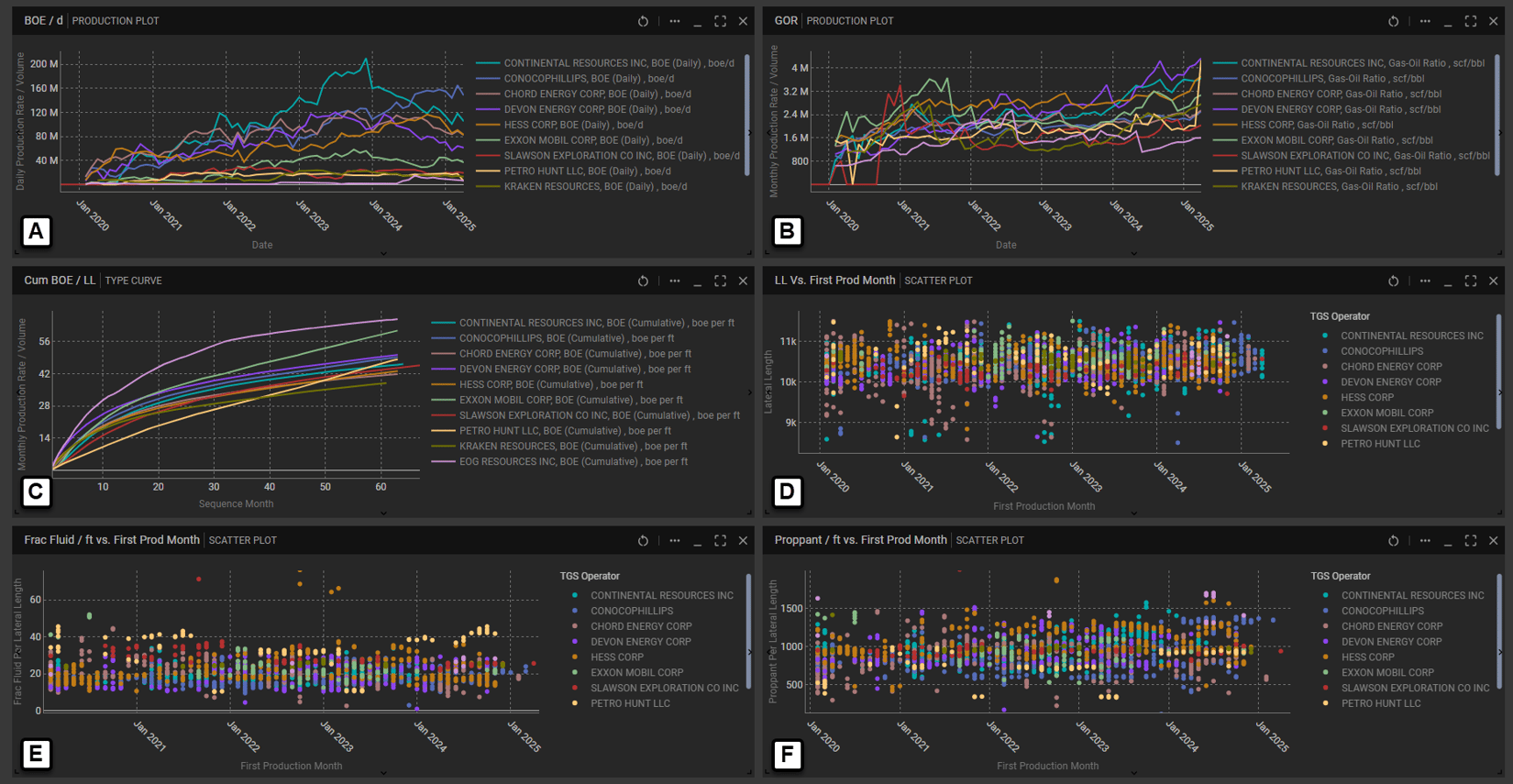Click CONTINENTAL RESOURCES color line in GOR legend

pyautogui.click(x=1224, y=63)
